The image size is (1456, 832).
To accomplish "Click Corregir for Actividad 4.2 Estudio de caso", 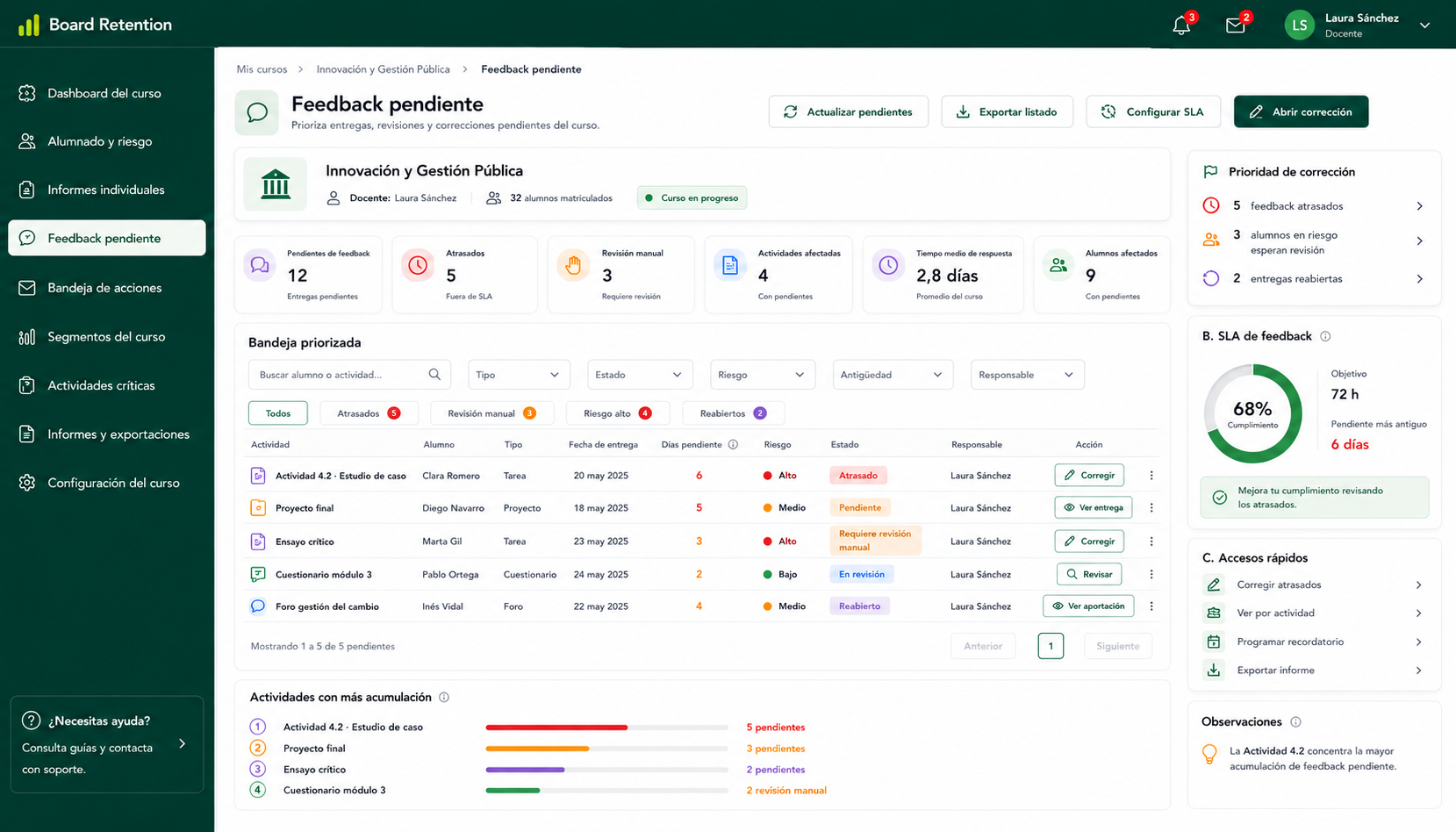I will [x=1089, y=475].
